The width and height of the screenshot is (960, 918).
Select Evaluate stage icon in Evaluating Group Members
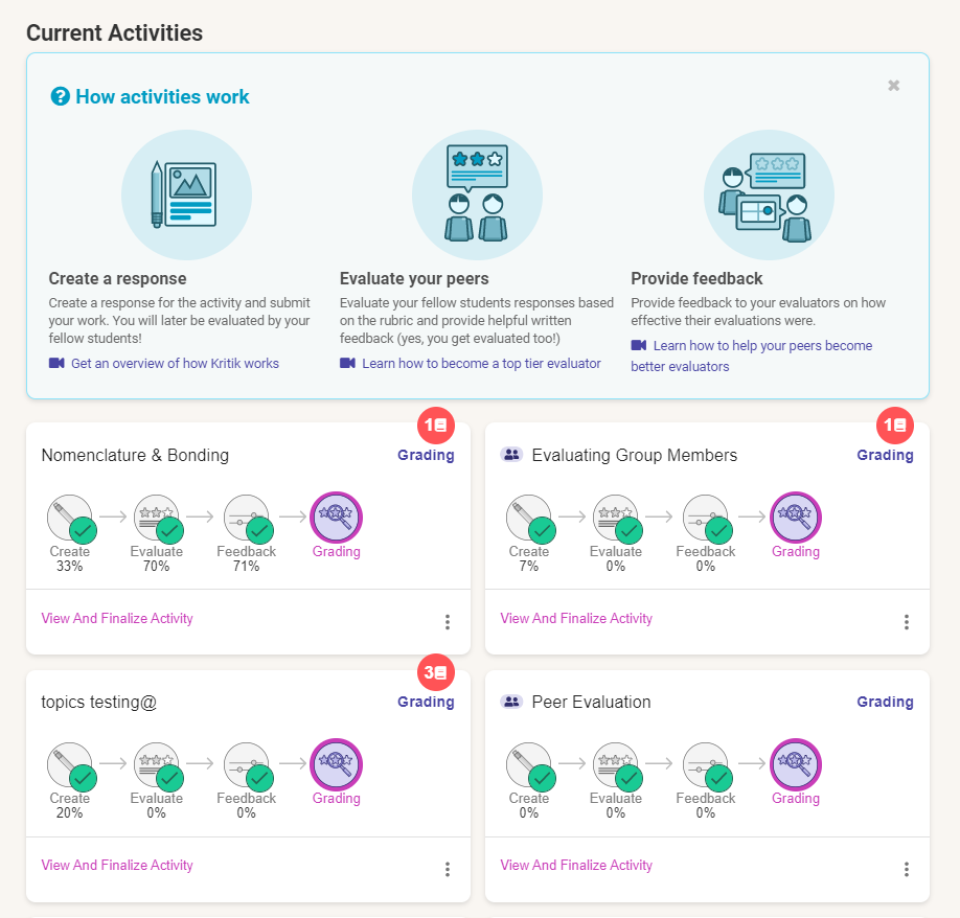pyautogui.click(x=616, y=518)
